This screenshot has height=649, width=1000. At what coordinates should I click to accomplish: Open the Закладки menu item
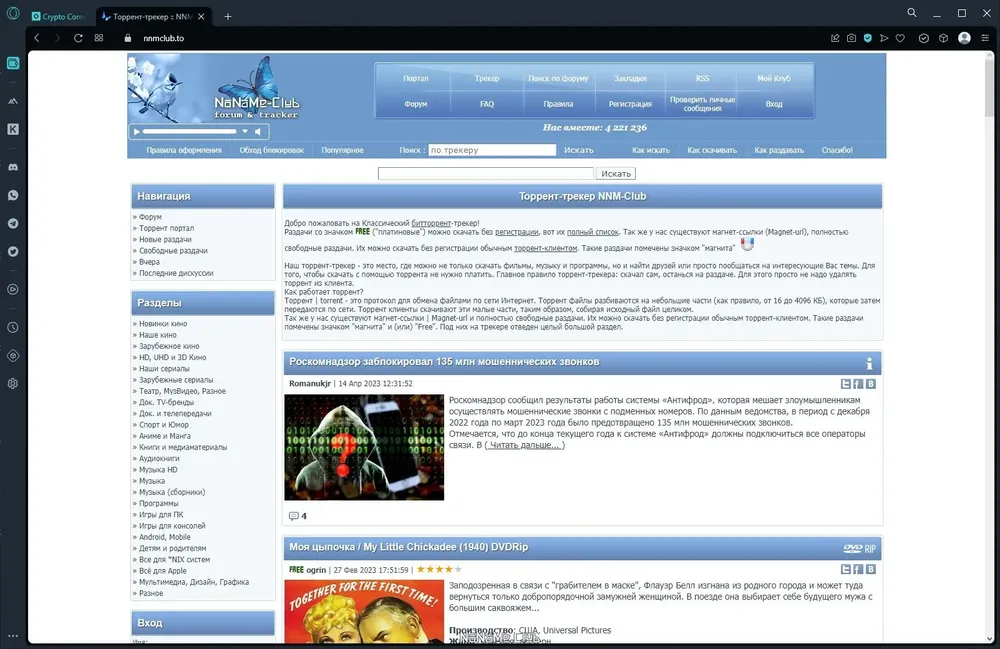click(630, 78)
